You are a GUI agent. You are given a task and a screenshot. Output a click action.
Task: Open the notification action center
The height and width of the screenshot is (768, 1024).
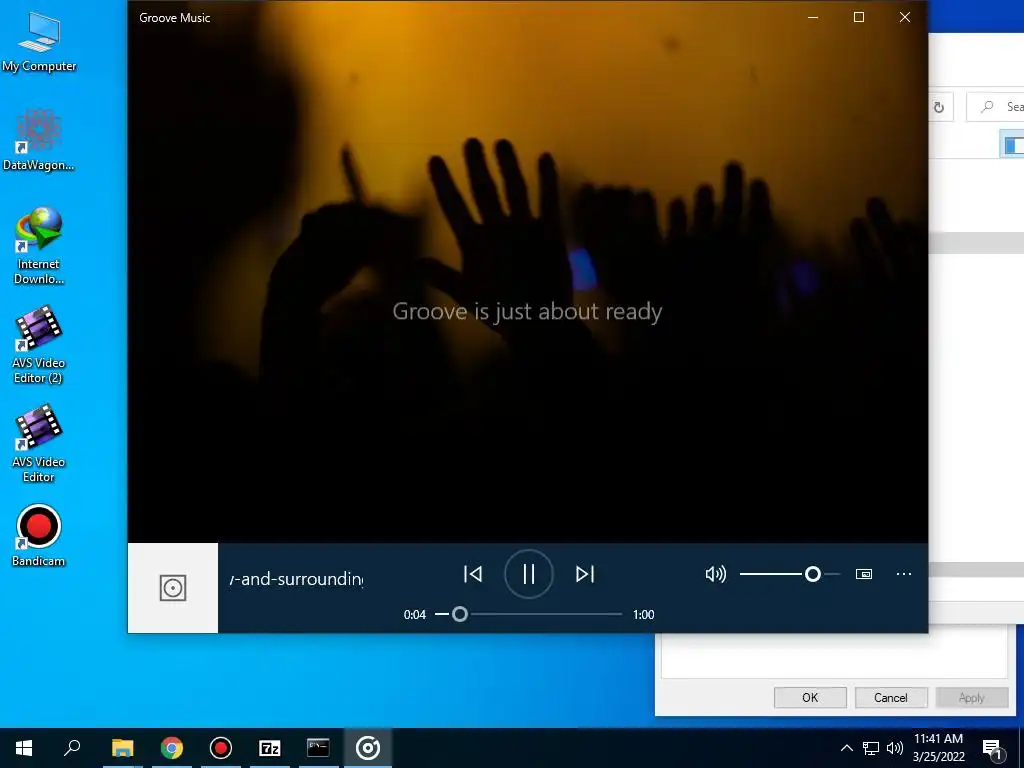(992, 748)
